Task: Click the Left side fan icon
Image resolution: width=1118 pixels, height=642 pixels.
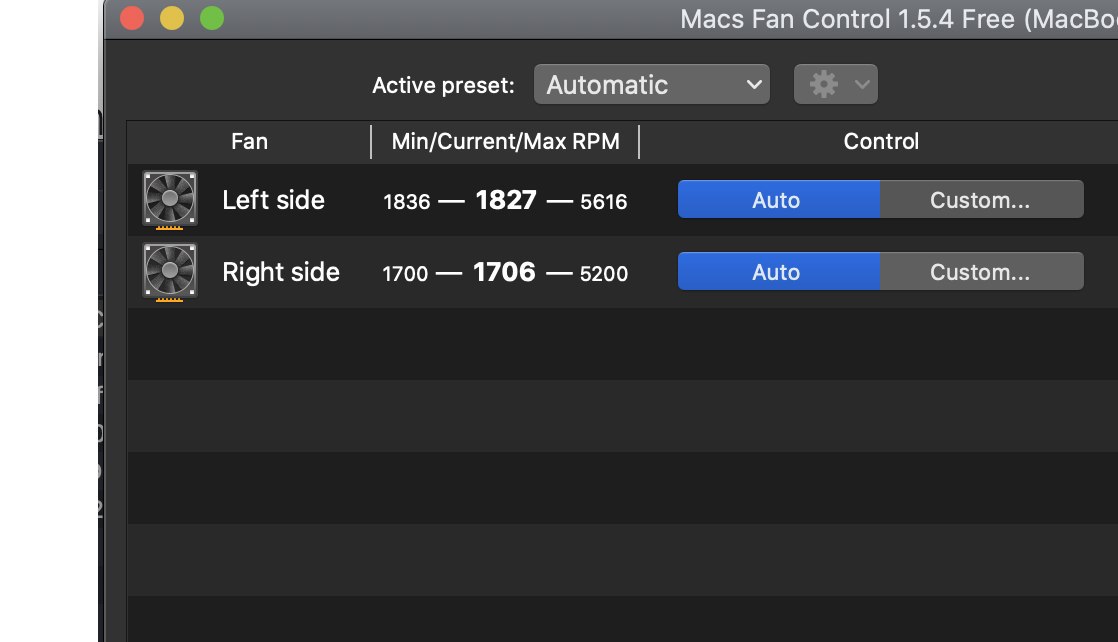Action: click(x=170, y=199)
